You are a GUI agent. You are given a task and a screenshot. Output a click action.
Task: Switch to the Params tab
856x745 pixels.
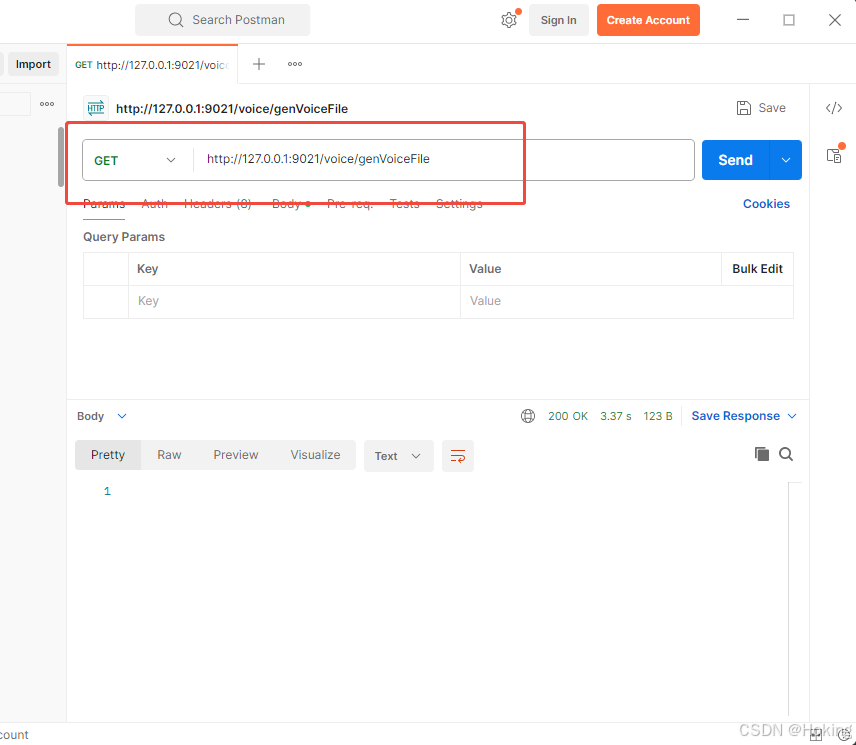104,204
